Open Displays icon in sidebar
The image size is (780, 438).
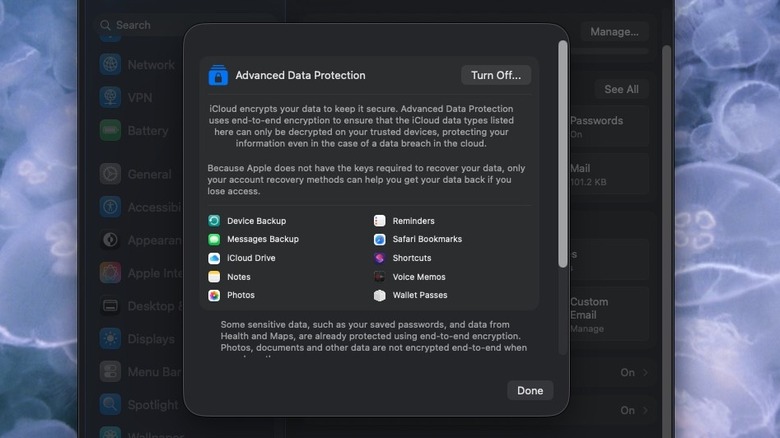(x=110, y=338)
